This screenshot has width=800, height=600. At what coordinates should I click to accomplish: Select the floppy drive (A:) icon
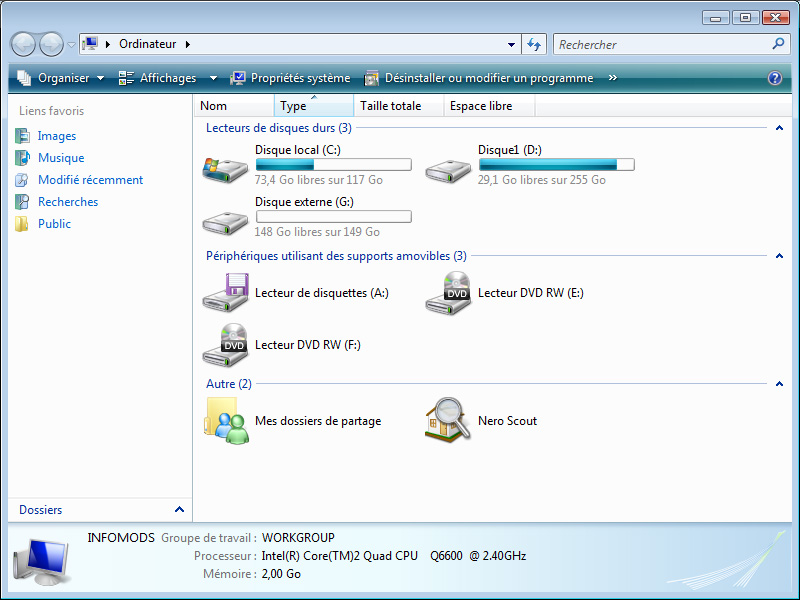click(x=225, y=292)
